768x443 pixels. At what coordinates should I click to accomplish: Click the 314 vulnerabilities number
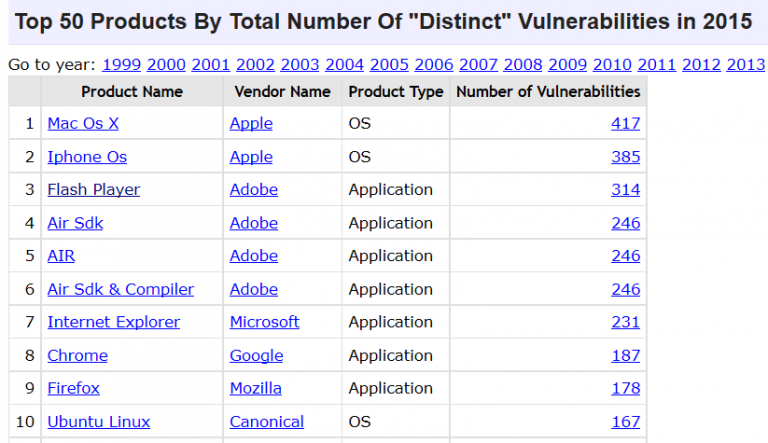625,190
